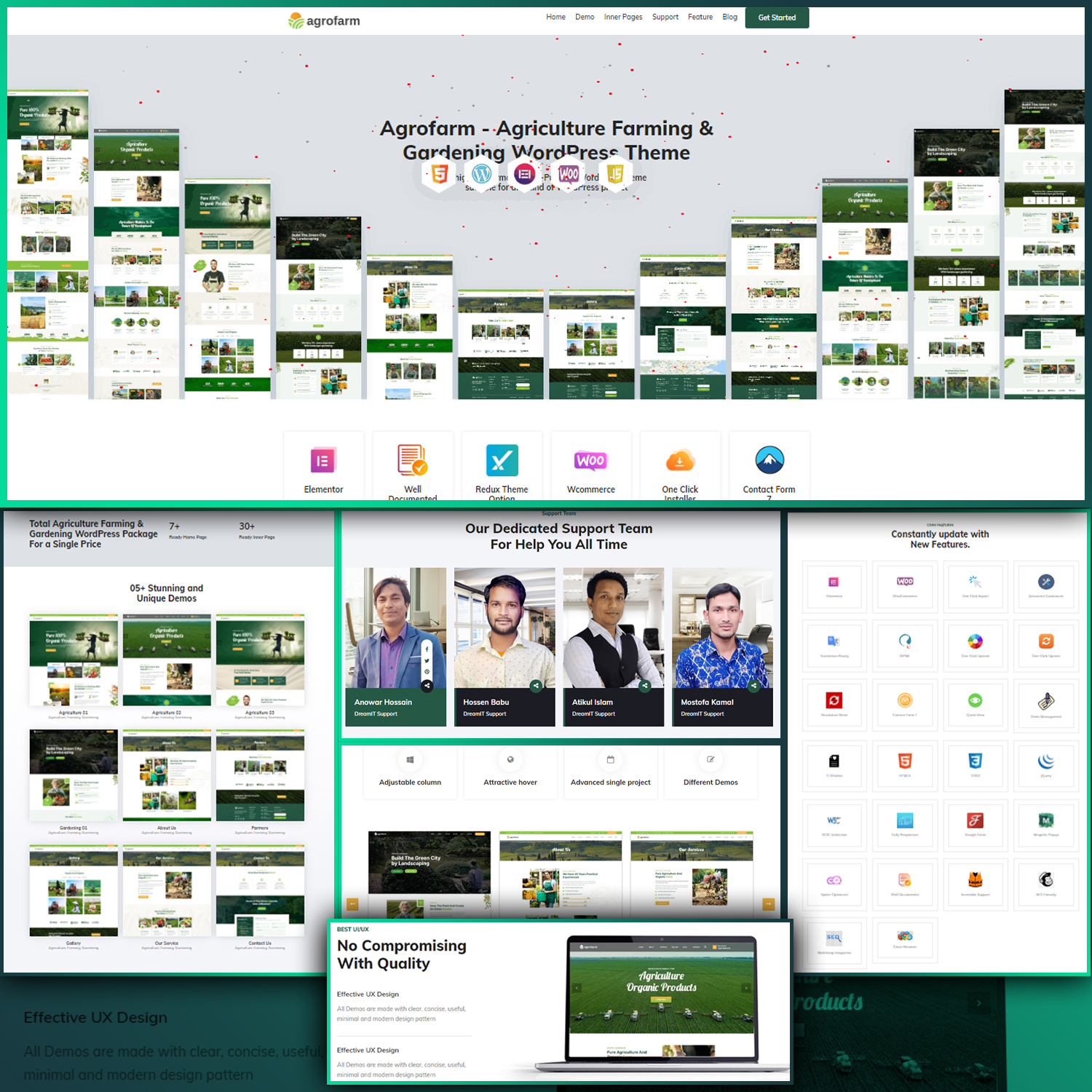
Task: Open the Agriculture 02 demo thumbnail
Action: 167,660
